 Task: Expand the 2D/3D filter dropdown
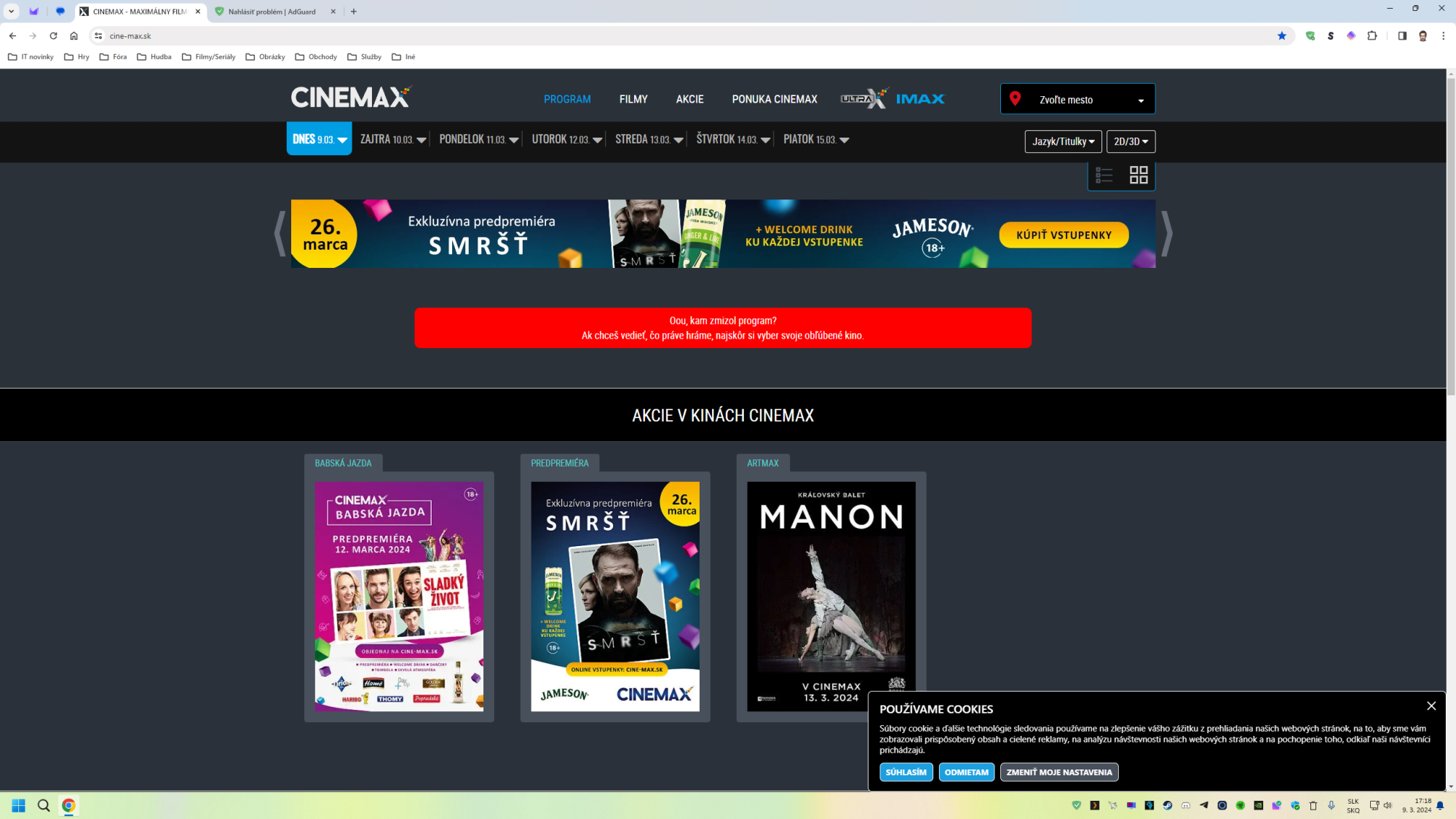click(x=1131, y=141)
